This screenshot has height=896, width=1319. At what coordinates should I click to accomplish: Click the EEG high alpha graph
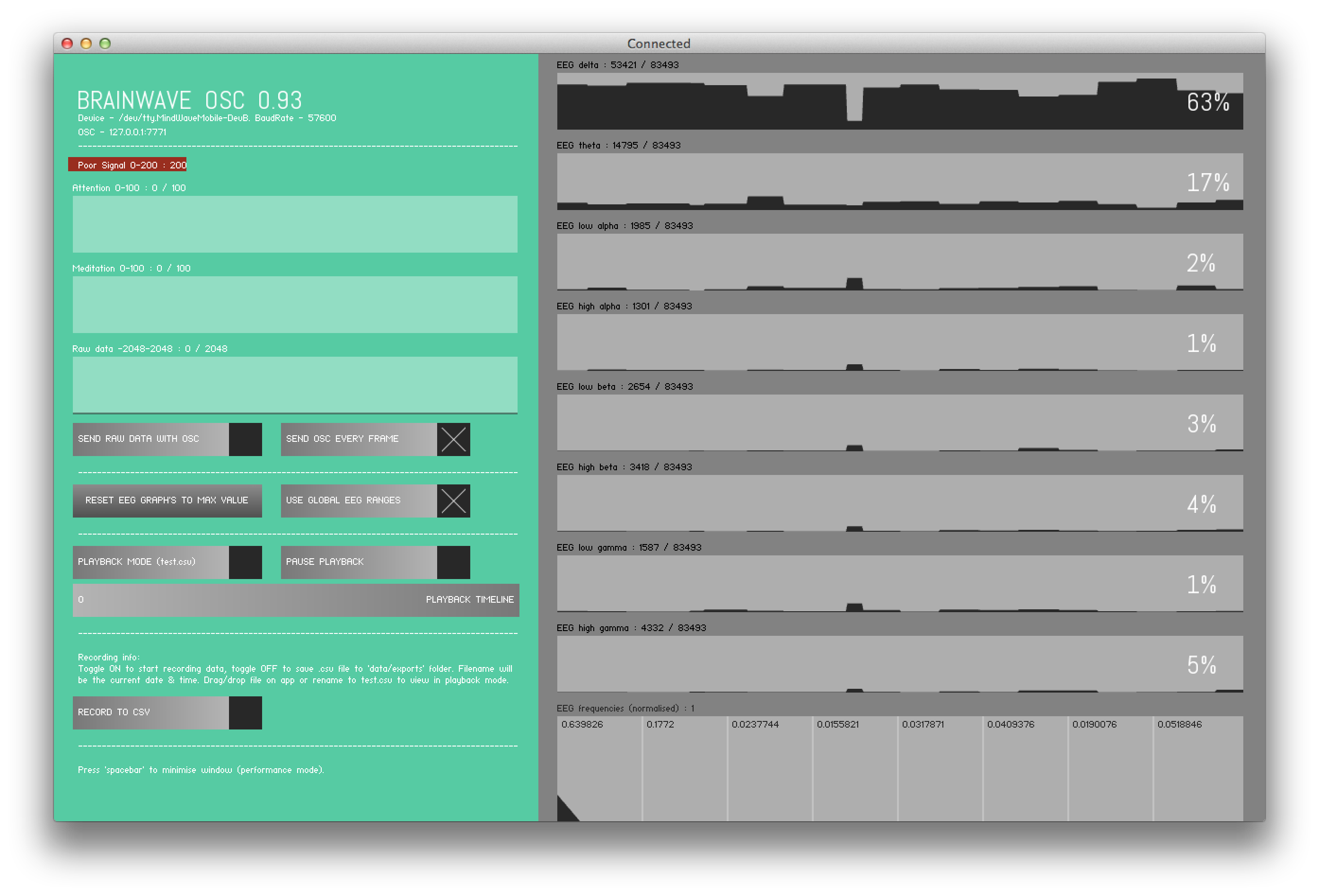899,343
